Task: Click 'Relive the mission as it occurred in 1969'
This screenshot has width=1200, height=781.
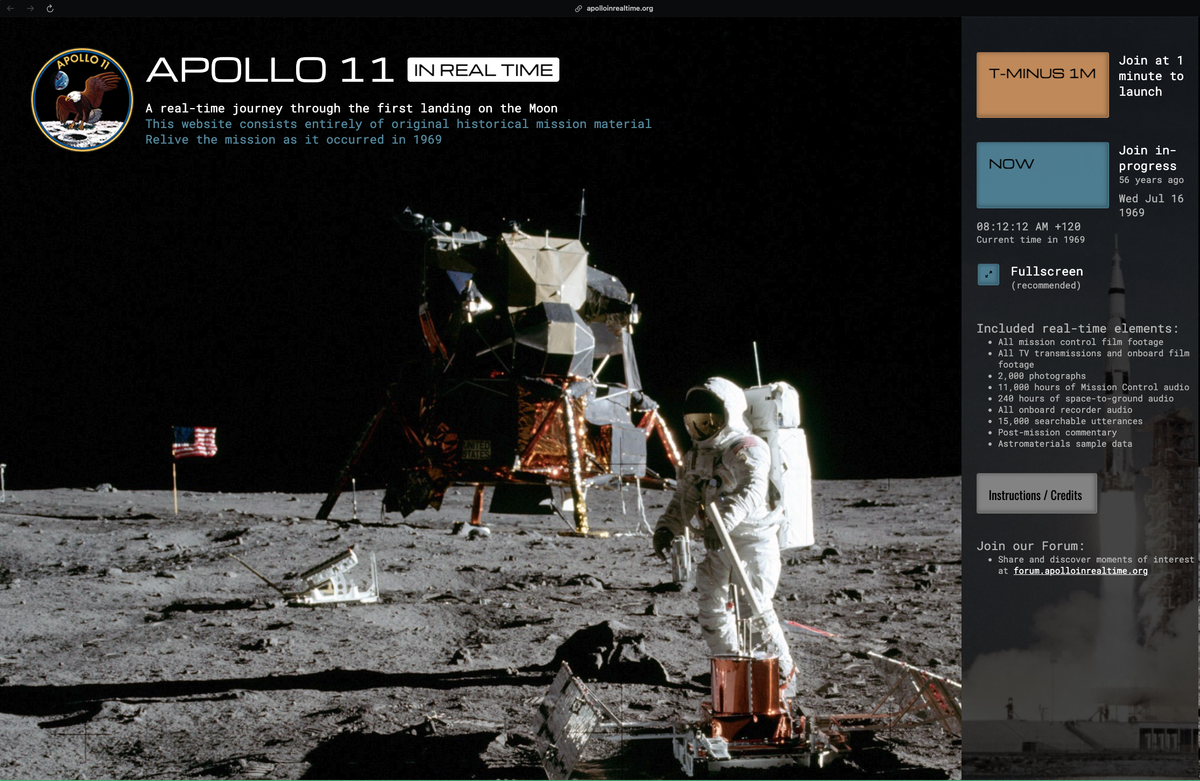Action: click(293, 140)
